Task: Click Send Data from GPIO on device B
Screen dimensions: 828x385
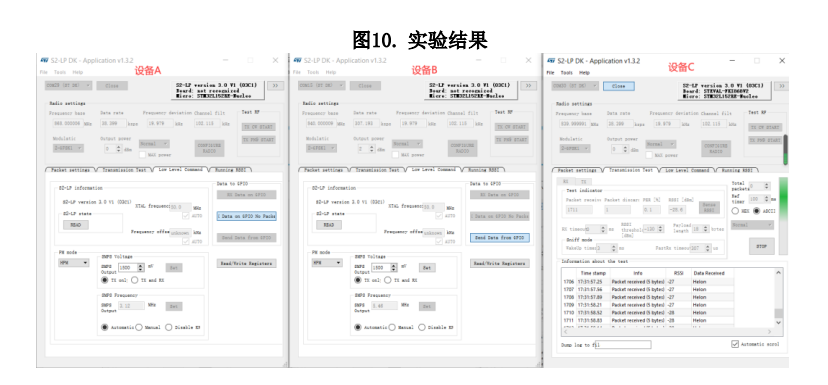Action: coord(500,238)
